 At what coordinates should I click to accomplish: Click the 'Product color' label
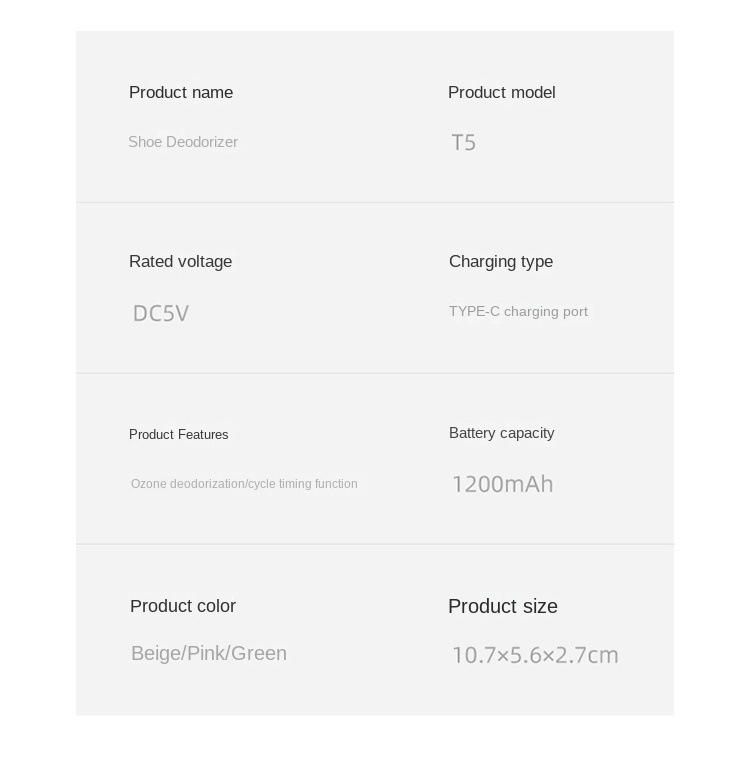click(x=183, y=606)
